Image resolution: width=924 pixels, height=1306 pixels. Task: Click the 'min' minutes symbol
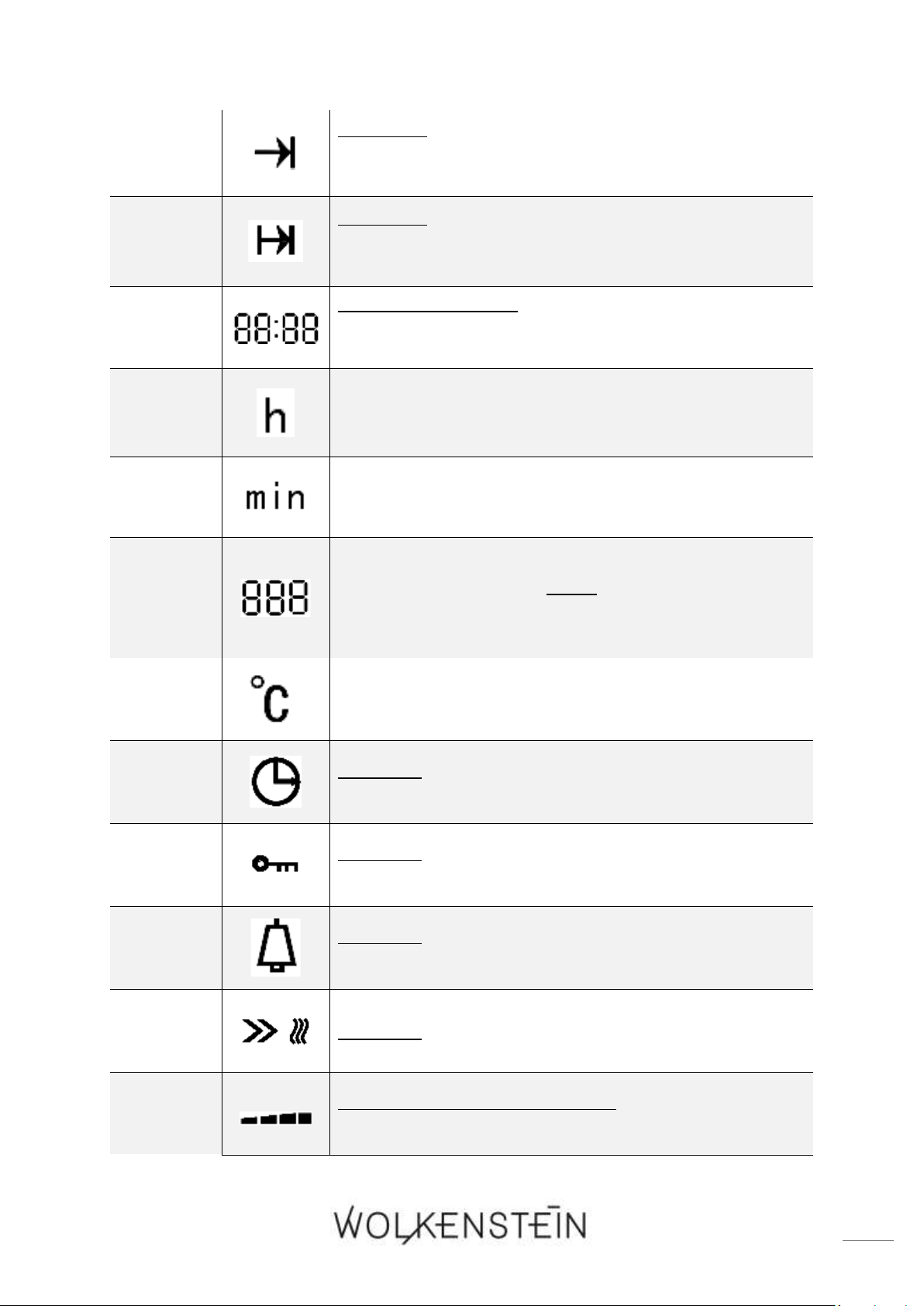pos(275,496)
